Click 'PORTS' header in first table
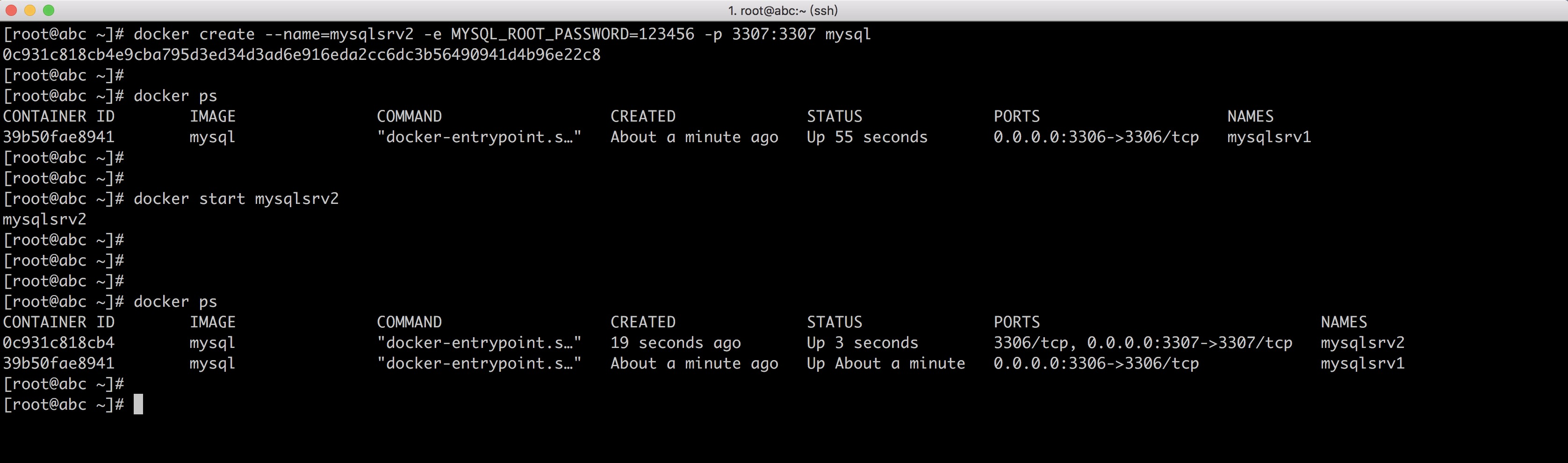Screen dimensions: 1568x463 coord(1016,116)
